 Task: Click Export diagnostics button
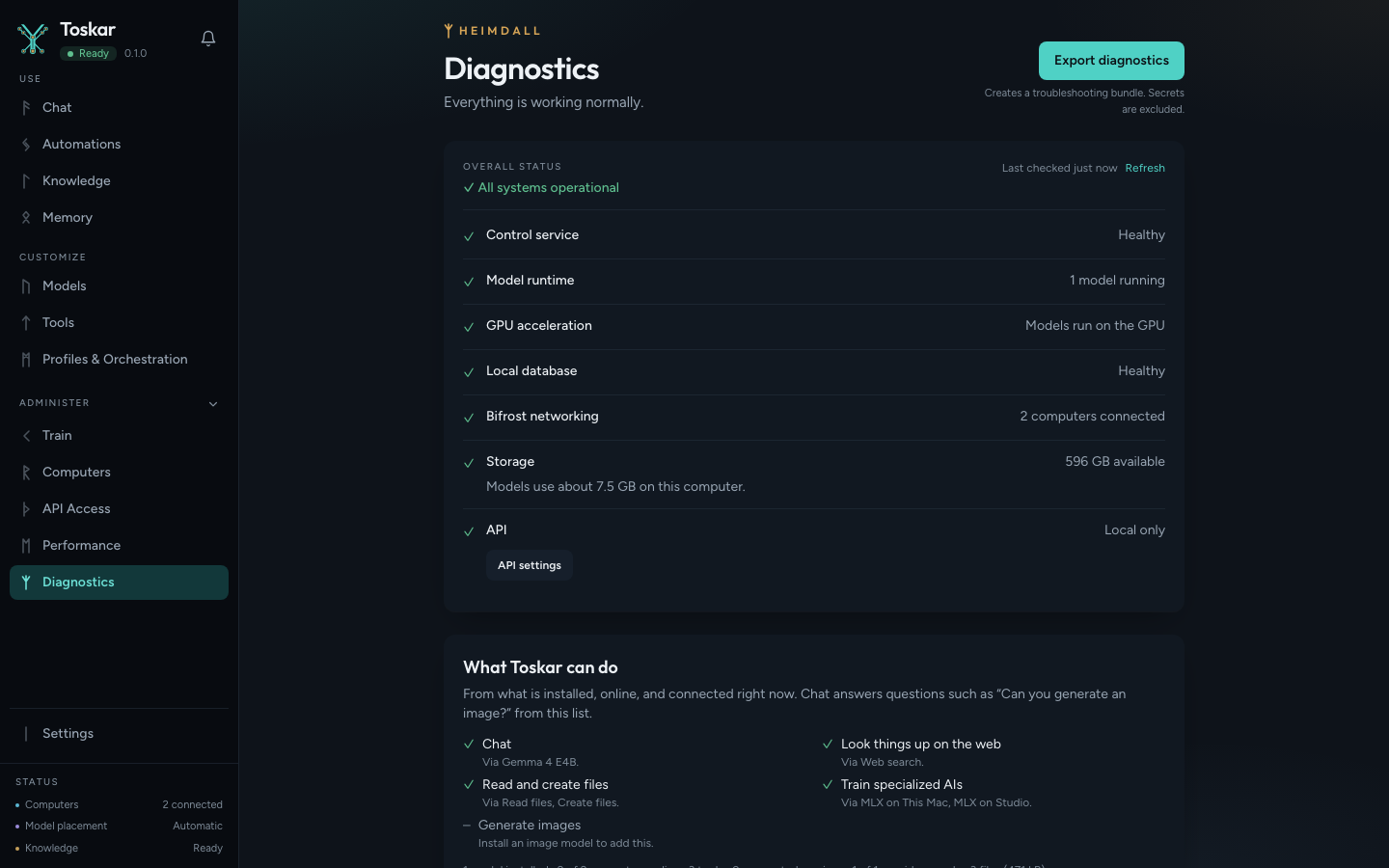[1111, 61]
